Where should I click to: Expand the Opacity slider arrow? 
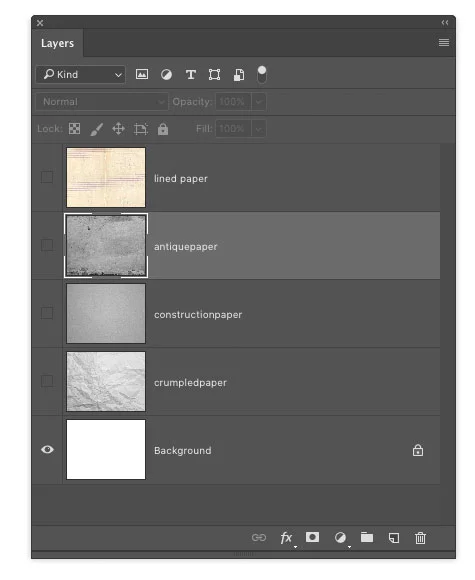pyautogui.click(x=259, y=102)
